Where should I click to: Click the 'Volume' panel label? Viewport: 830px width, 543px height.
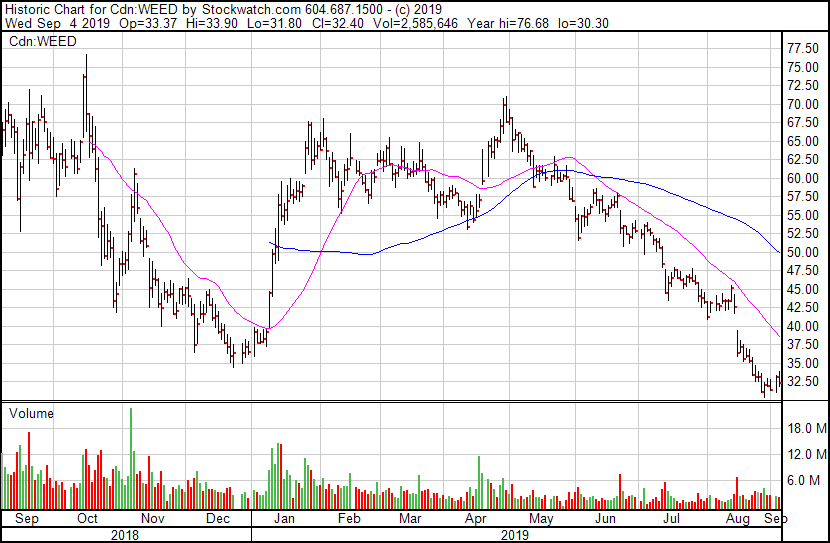(31, 413)
